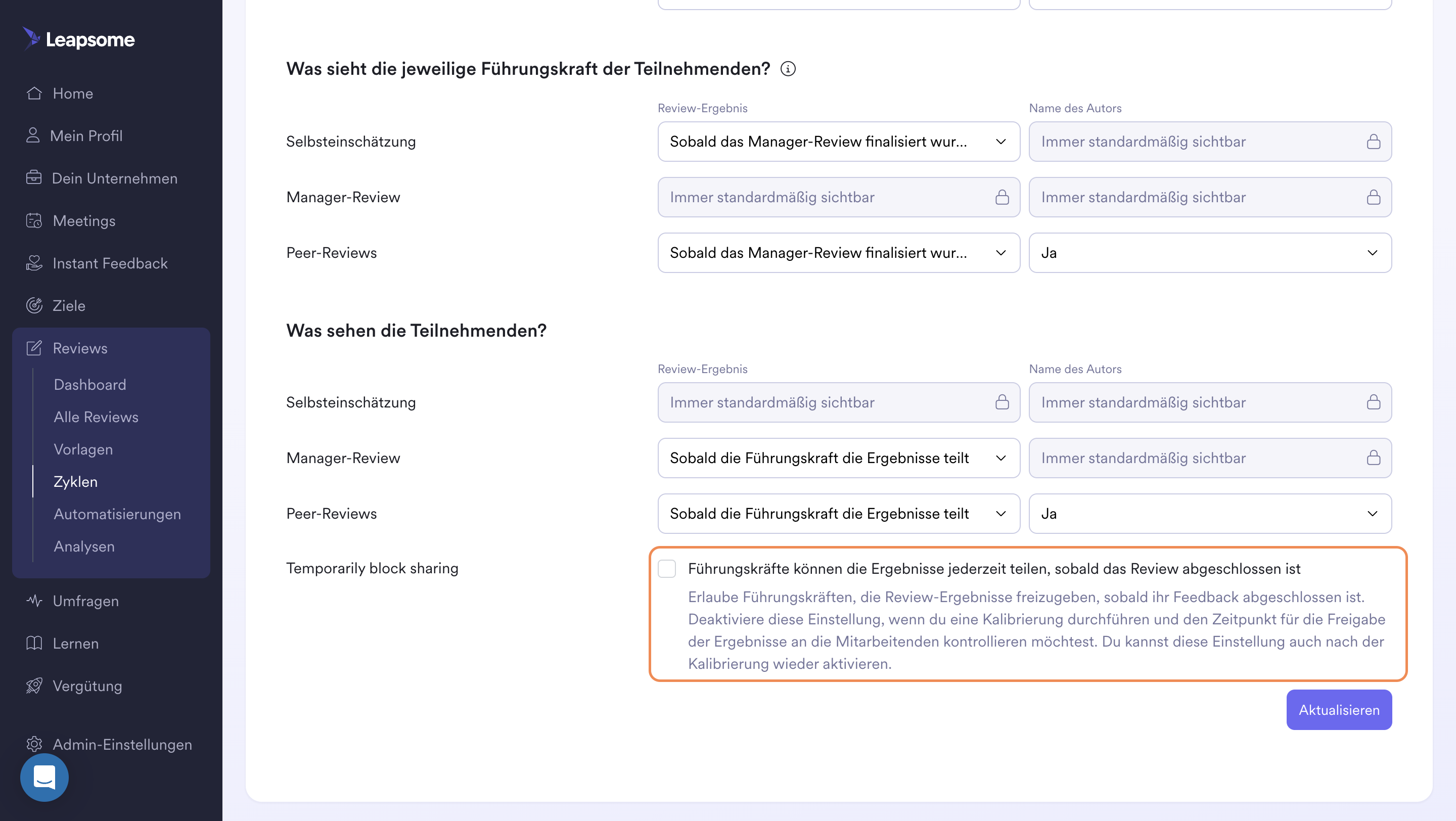The height and width of the screenshot is (821, 1456).
Task: Click the Umfragen pulse icon
Action: [34, 601]
